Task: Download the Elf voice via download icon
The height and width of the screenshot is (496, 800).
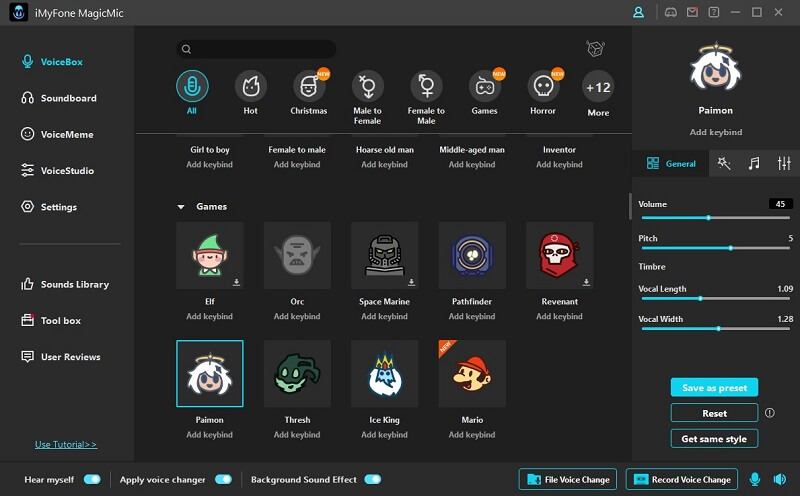Action: pyautogui.click(x=236, y=282)
